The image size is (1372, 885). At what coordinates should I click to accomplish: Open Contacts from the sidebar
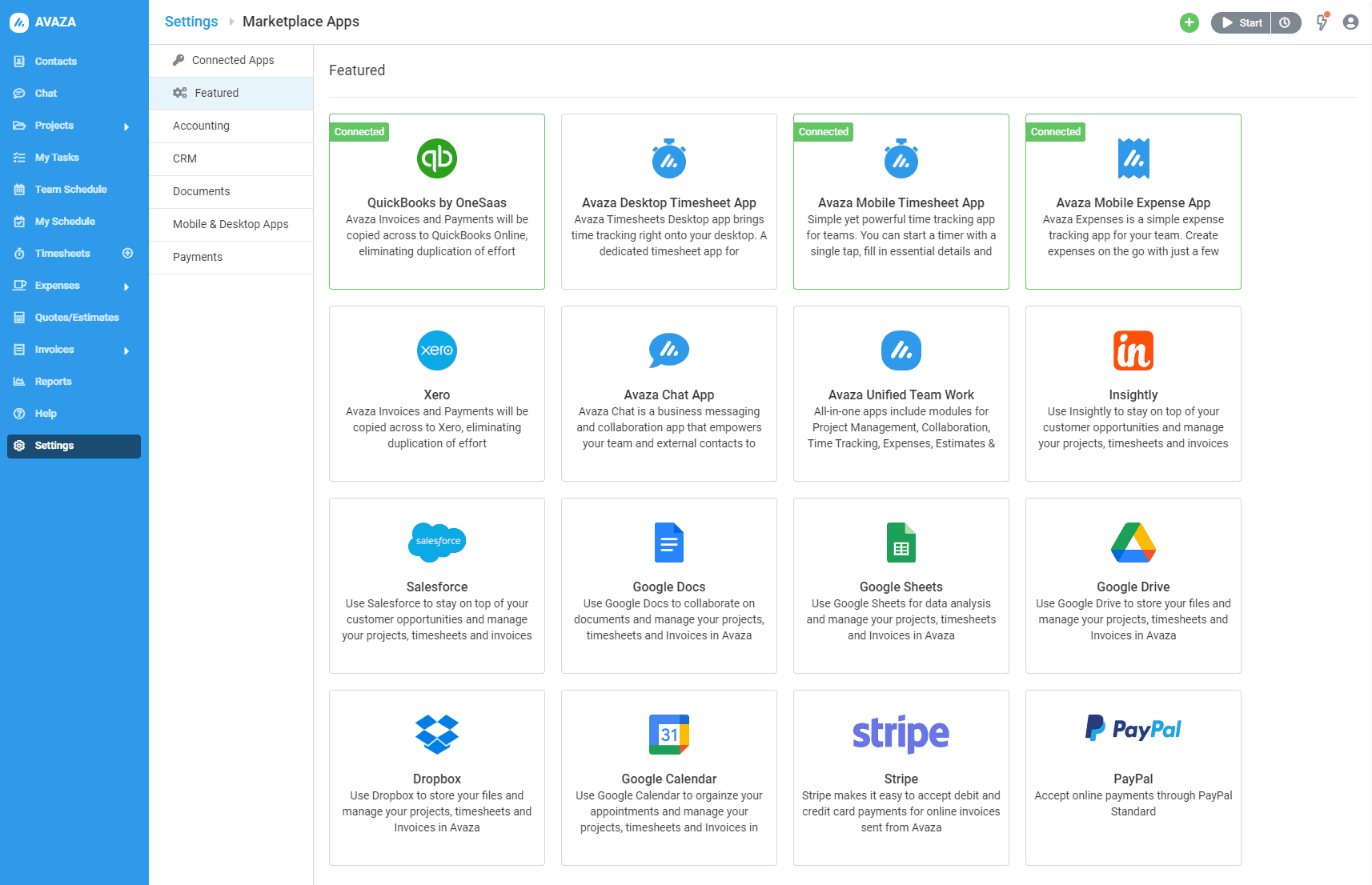click(56, 61)
